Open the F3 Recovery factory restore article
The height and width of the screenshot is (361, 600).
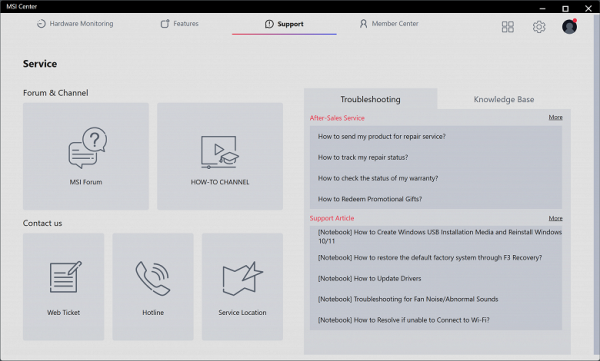(x=430, y=258)
